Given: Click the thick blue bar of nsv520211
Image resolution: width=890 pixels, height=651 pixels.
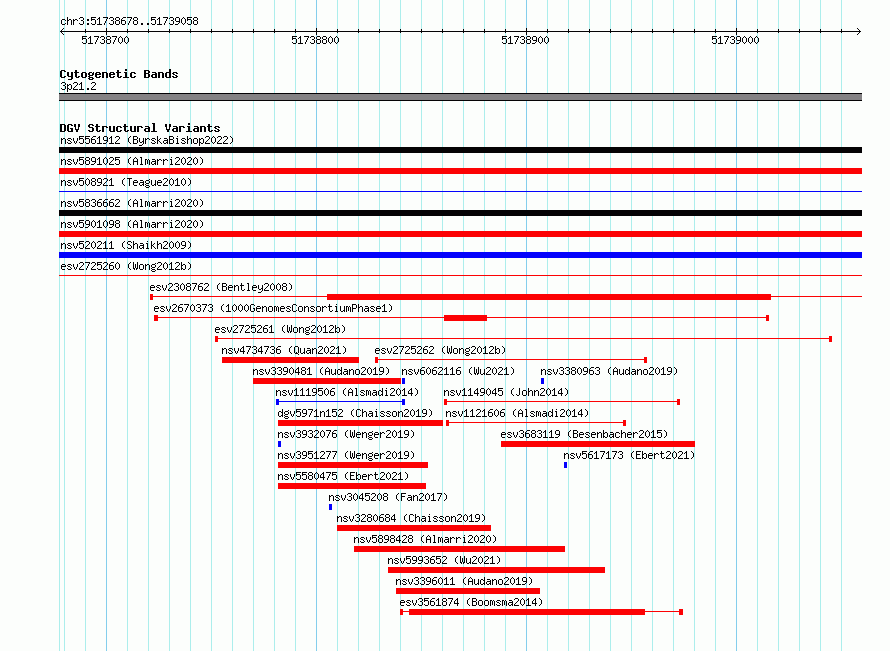Looking at the screenshot, I should click(x=460, y=255).
